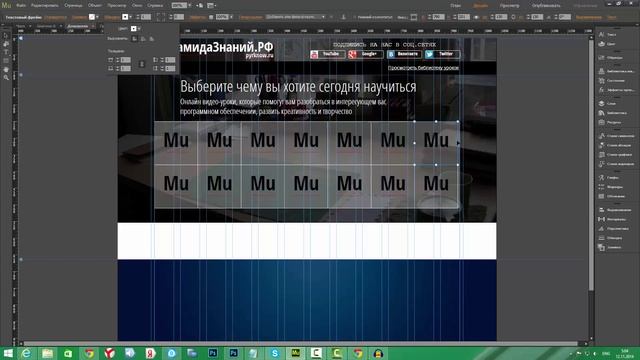This screenshot has height=360, width=640.
Task: Toggle the footer checkbox in control bar
Action: click(x=354, y=17)
